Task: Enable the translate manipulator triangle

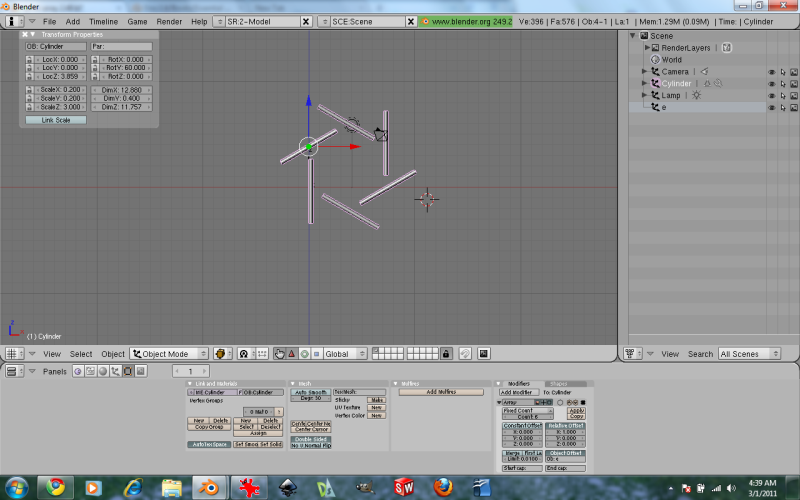Action: point(292,354)
